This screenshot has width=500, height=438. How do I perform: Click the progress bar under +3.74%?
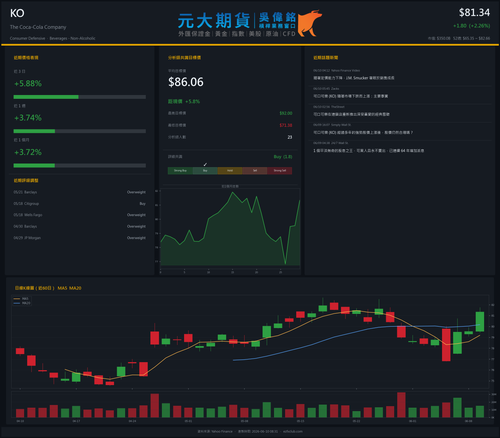tap(80, 131)
